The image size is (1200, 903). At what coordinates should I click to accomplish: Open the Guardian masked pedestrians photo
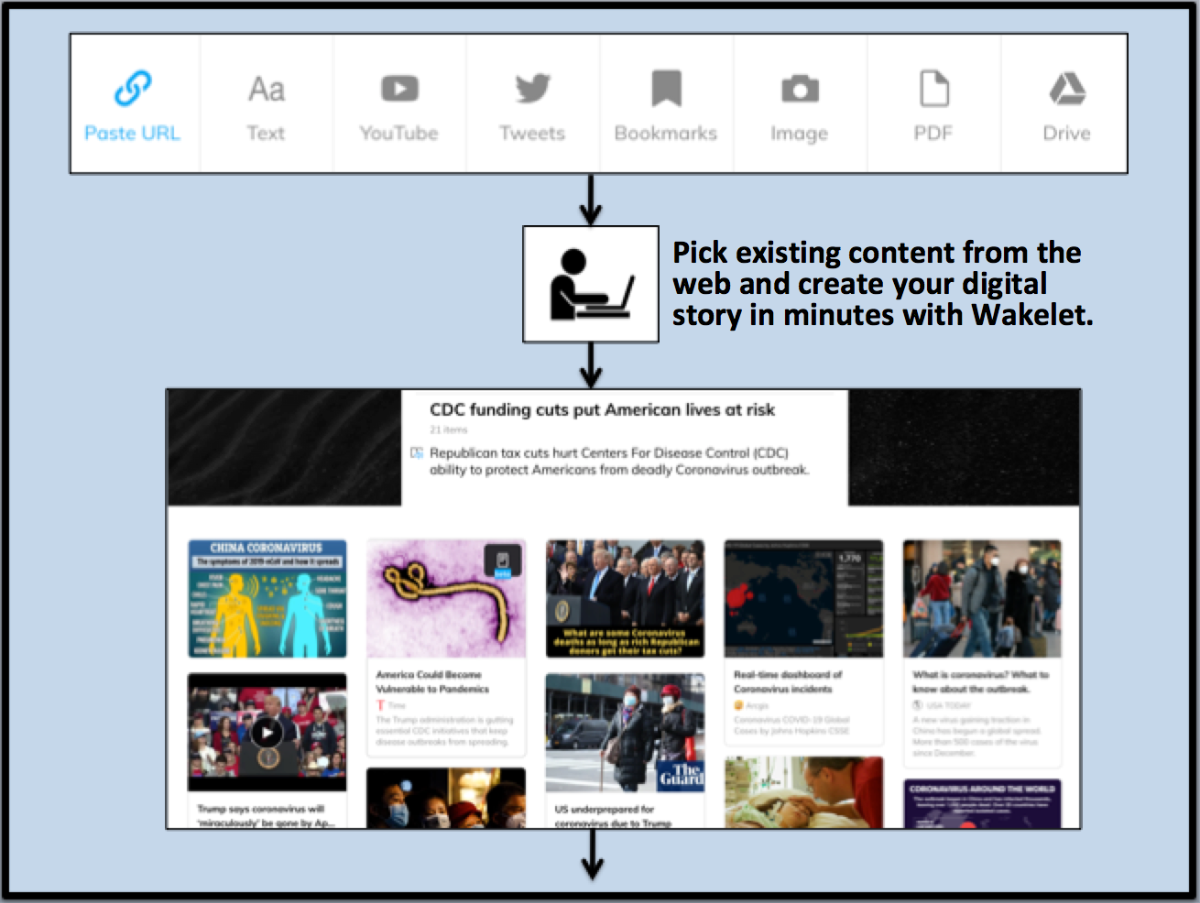pyautogui.click(x=625, y=733)
